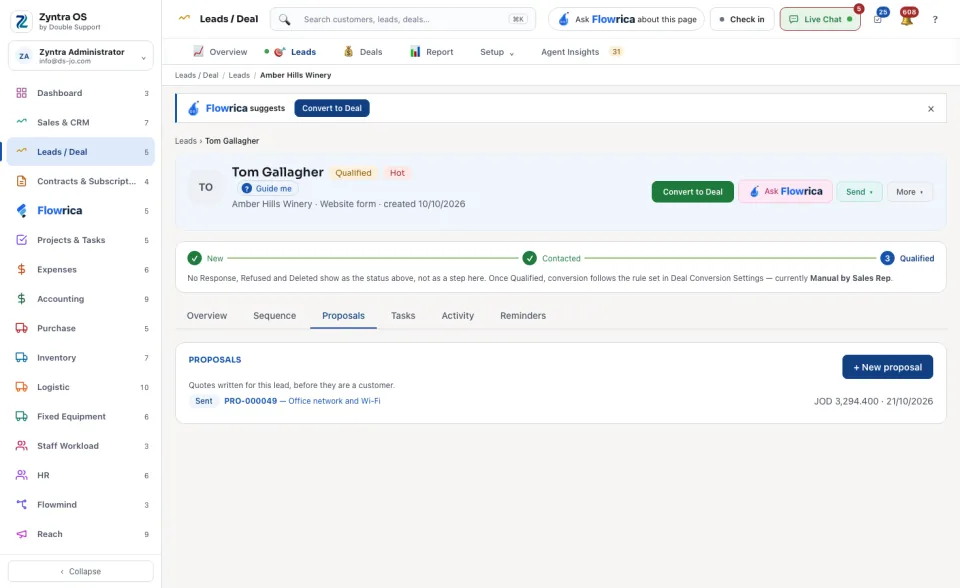Screen dimensions: 960x588
Task: Open Agent Insights tab
Action: 582,52
